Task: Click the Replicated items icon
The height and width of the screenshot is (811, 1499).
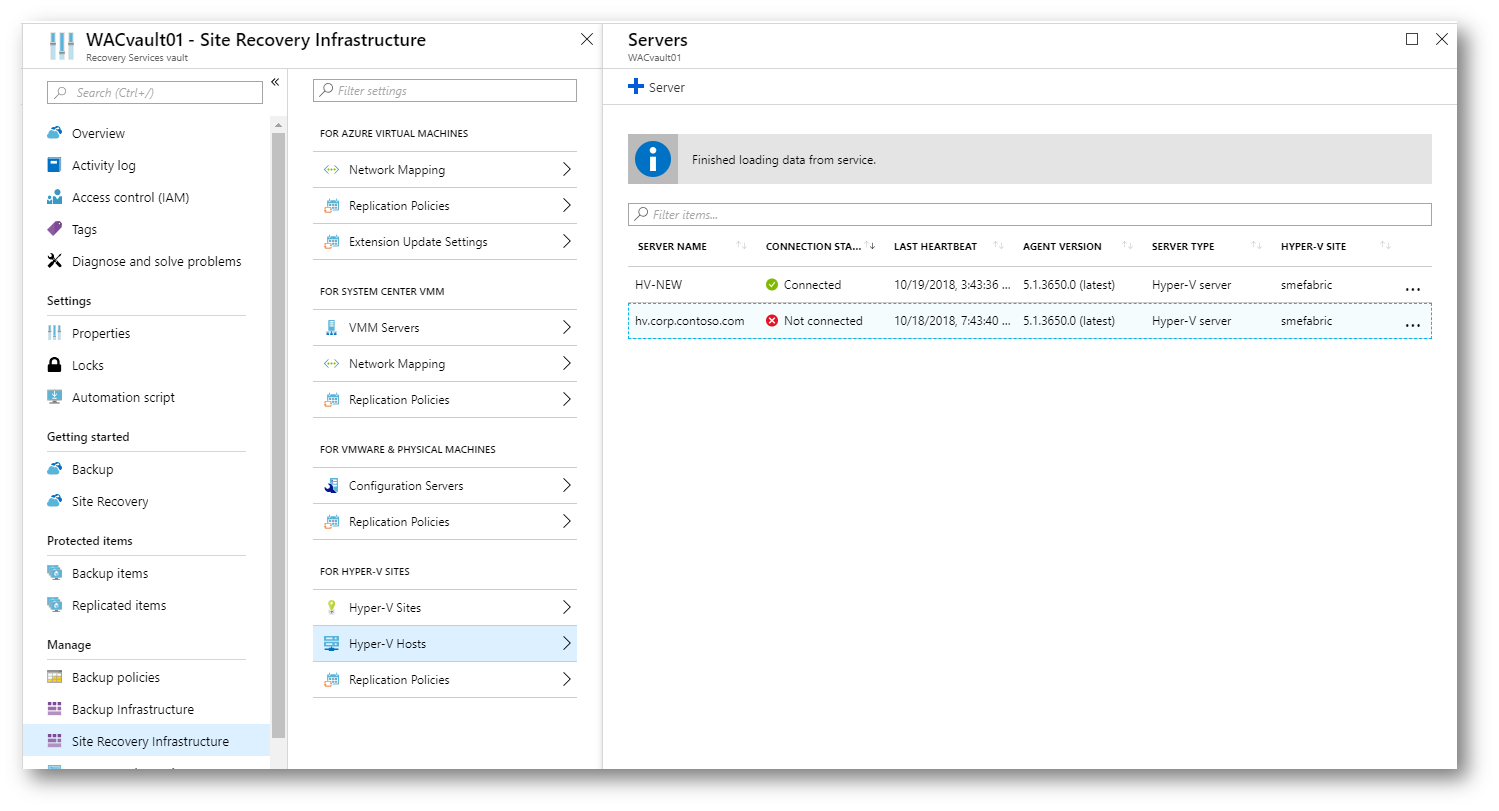Action: [x=55, y=605]
